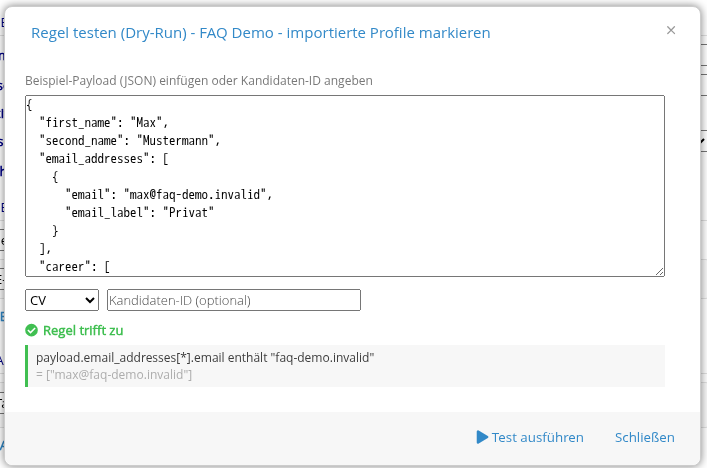Click the line "email_label": "Privat"
The image size is (707, 468).
tap(140, 213)
